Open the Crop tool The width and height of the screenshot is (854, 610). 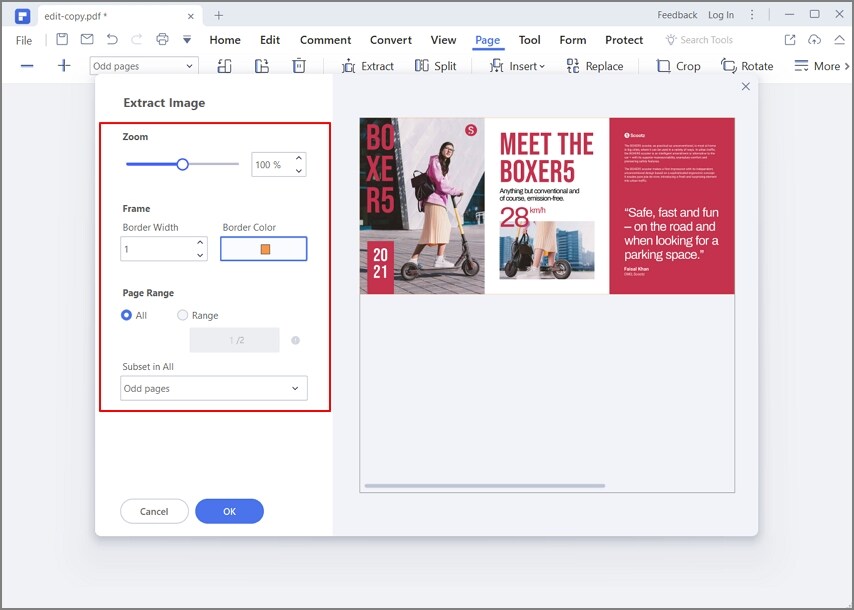(x=679, y=66)
